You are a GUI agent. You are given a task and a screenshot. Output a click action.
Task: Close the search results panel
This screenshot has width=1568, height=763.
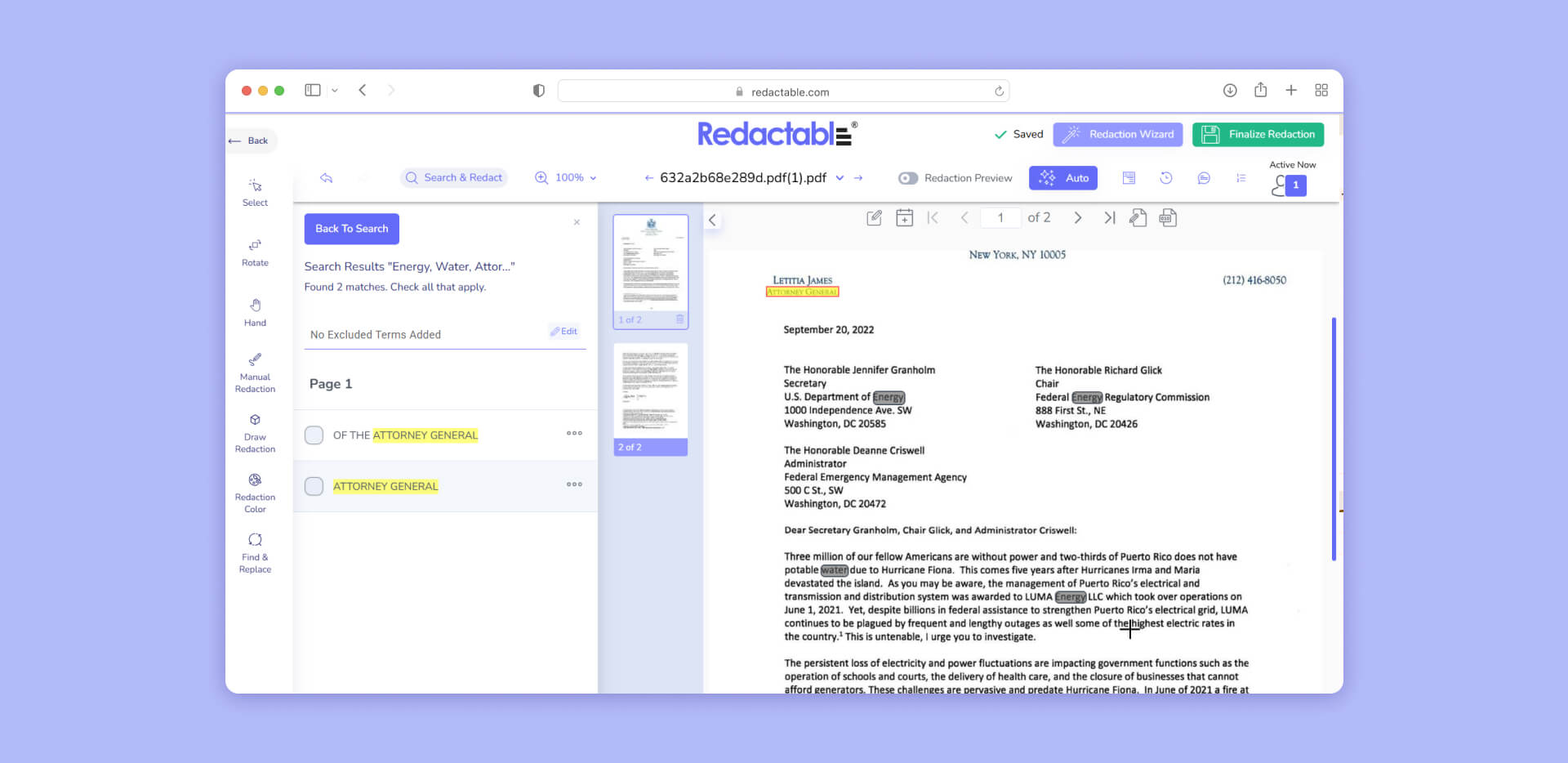[577, 222]
